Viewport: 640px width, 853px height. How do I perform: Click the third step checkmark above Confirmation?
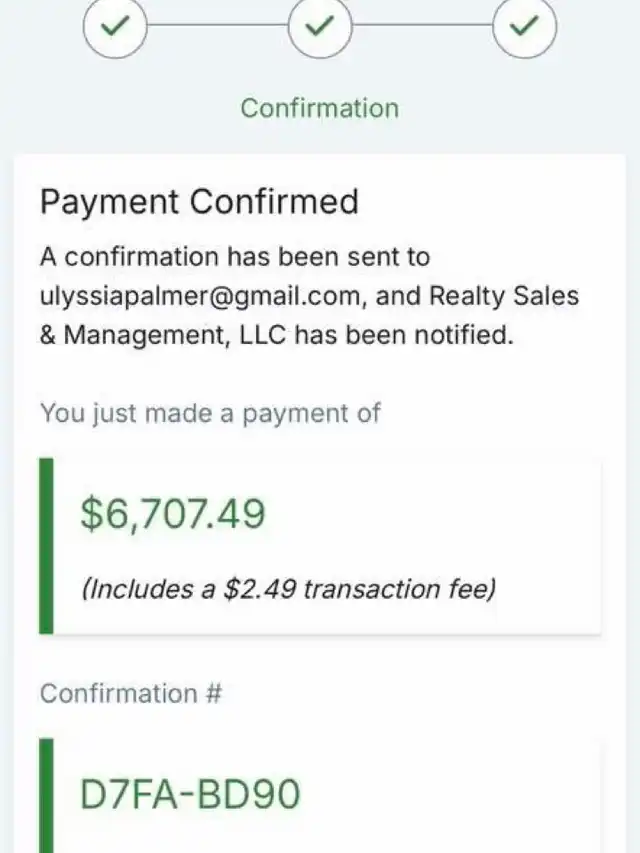[x=525, y=26]
